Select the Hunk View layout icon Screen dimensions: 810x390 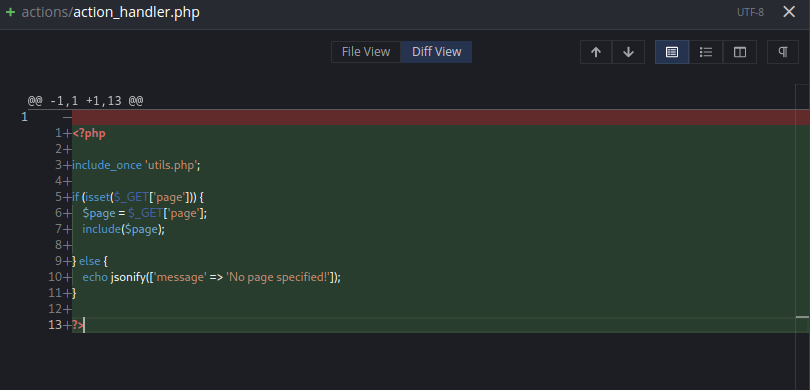(672, 52)
